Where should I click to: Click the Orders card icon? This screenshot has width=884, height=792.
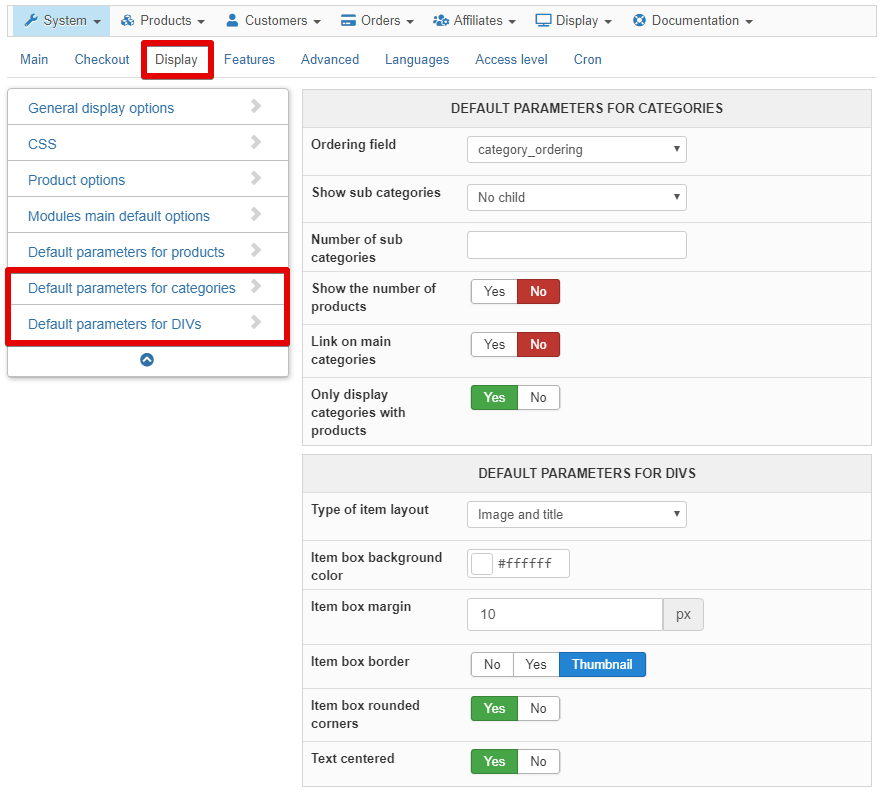coord(348,21)
